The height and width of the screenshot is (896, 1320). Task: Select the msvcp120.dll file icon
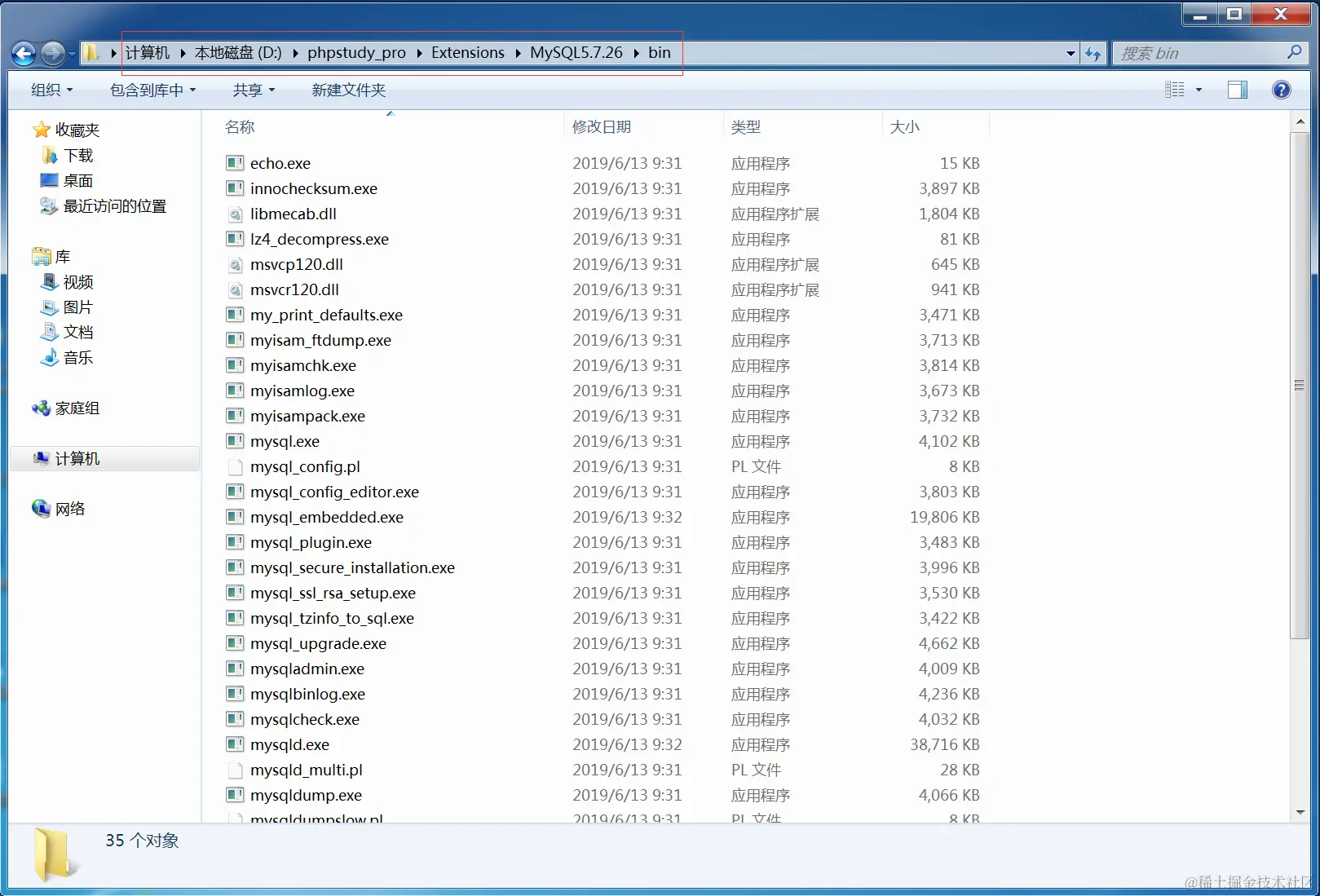(235, 264)
